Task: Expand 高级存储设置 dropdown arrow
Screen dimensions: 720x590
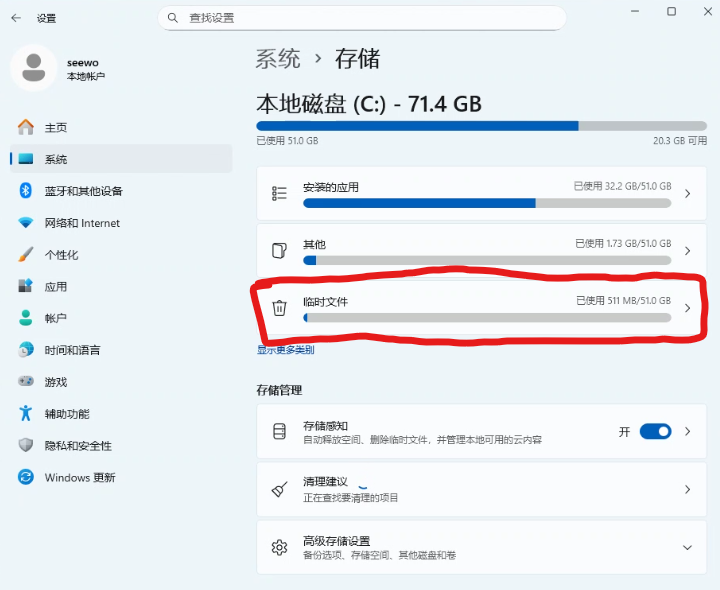Action: tap(687, 547)
